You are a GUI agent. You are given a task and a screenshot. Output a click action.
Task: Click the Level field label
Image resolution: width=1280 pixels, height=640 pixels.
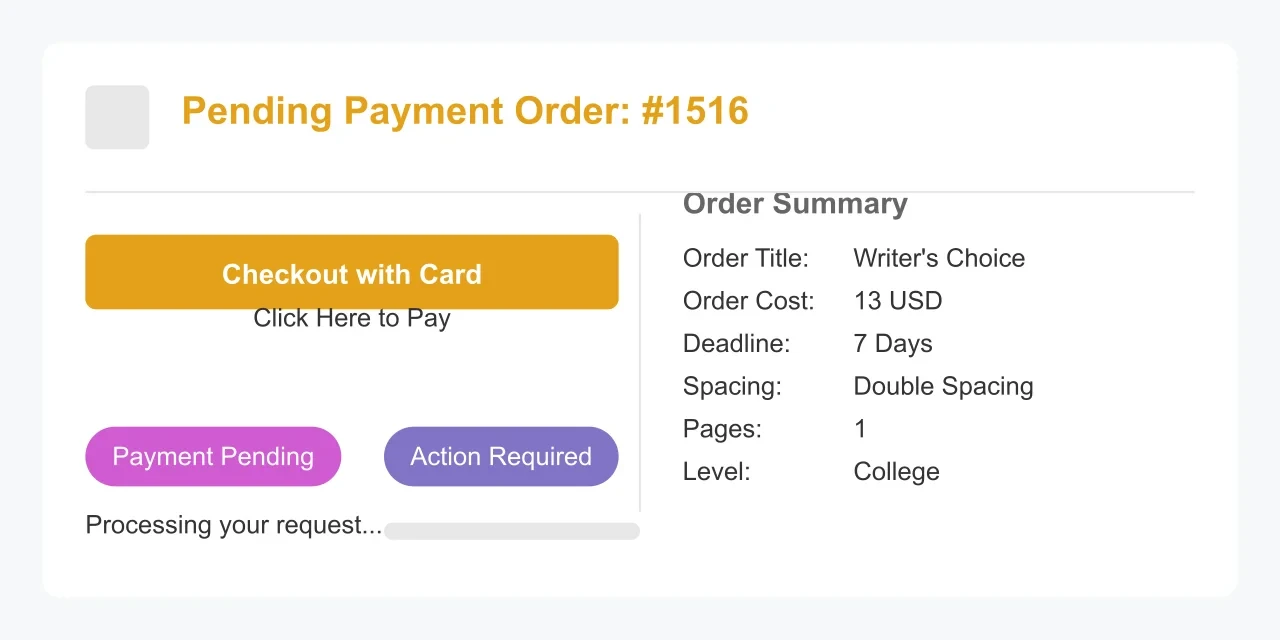pos(716,471)
